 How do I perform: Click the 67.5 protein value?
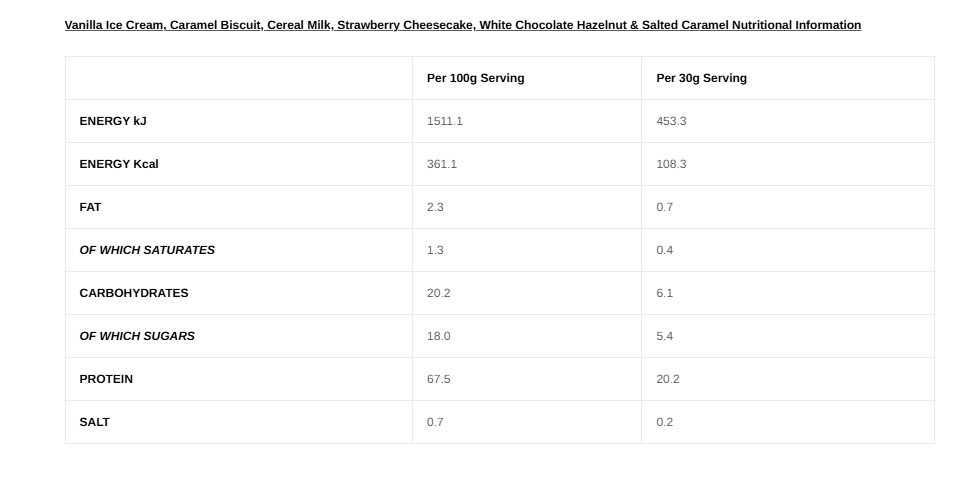coord(438,379)
